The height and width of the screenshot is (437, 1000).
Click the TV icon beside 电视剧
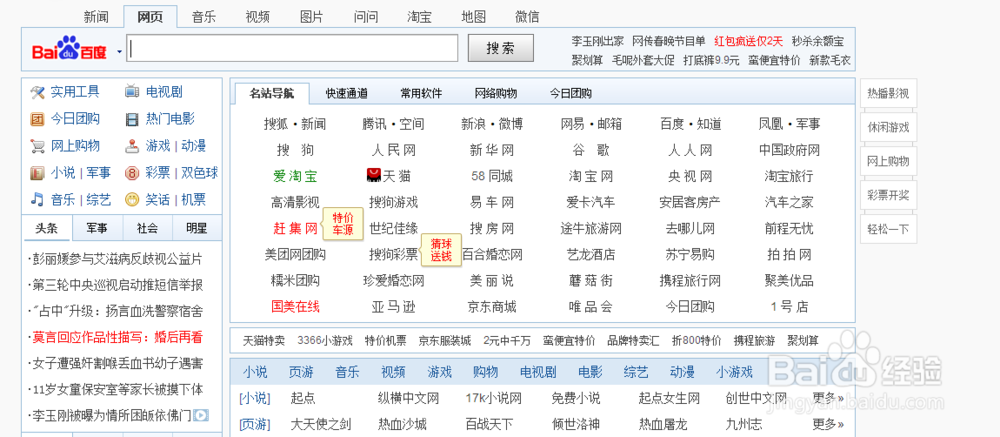coord(132,92)
